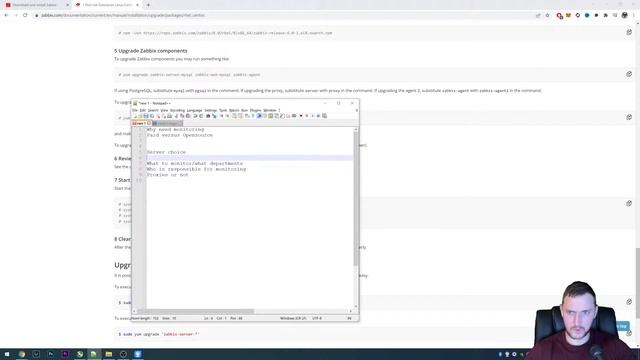Click 'UTF-8' encoding in the status bar

click(317, 318)
